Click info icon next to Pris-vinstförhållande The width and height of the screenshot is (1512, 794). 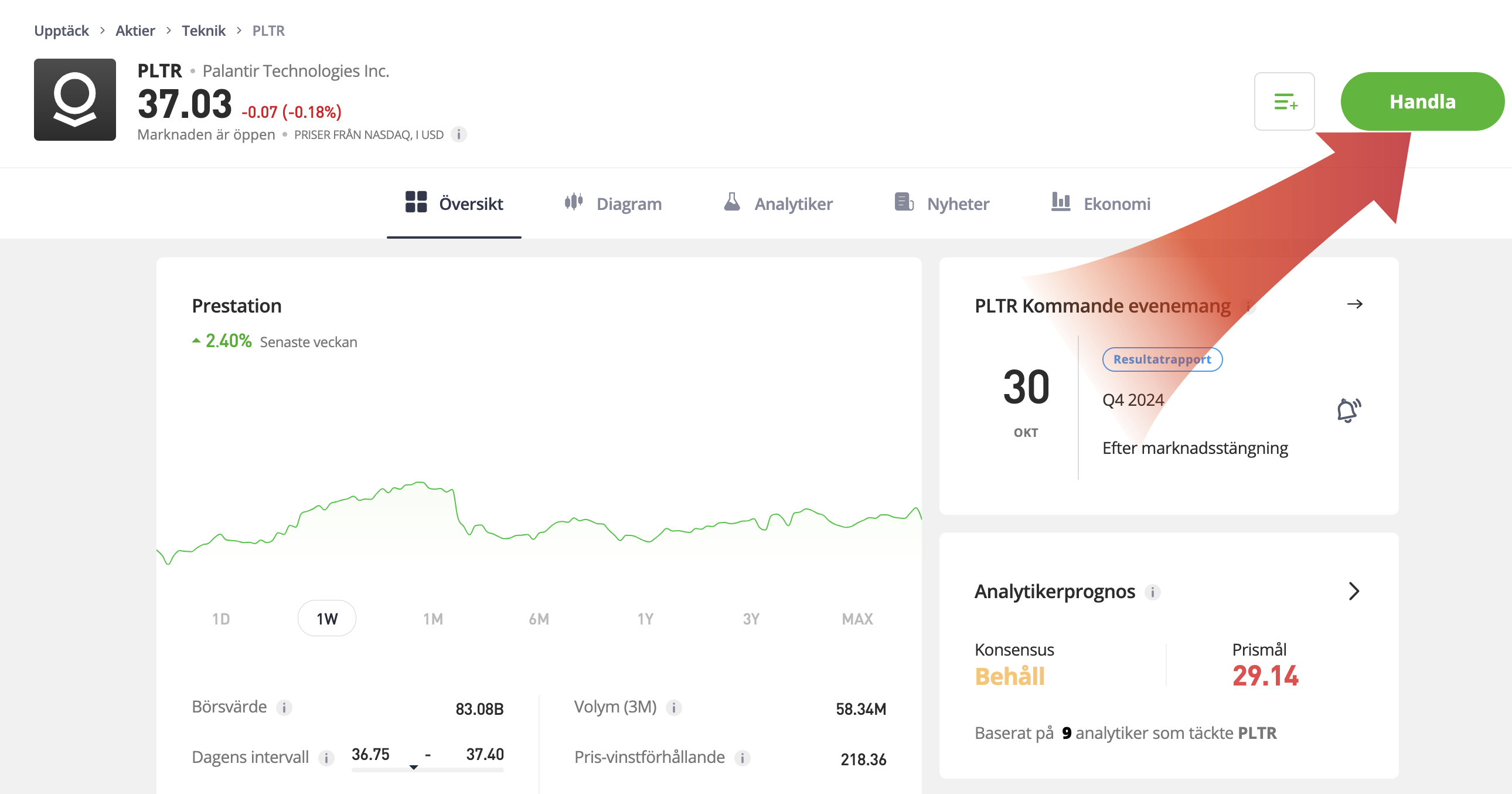click(742, 758)
